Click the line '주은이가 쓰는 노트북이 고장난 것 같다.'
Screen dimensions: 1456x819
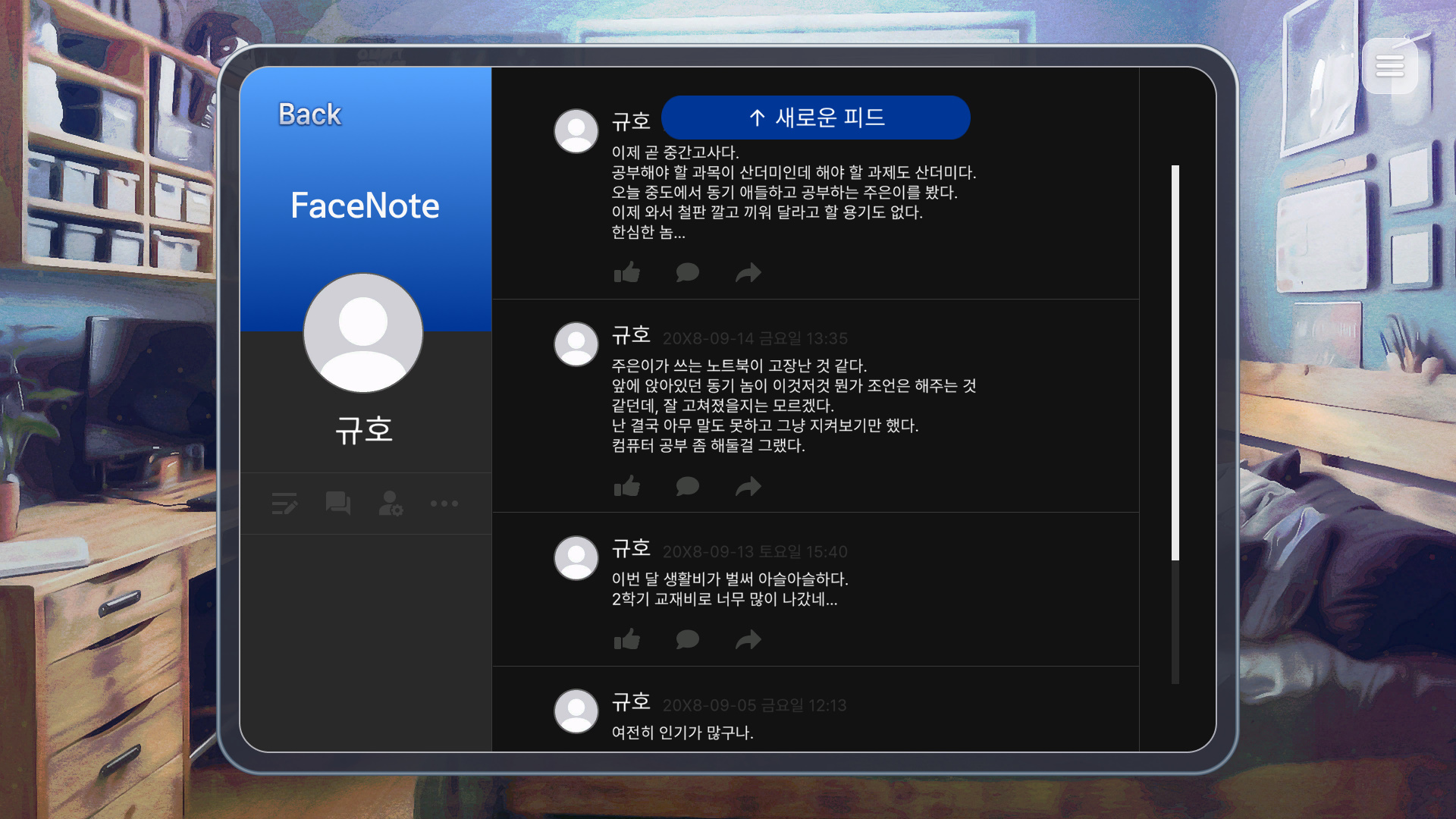[739, 366]
